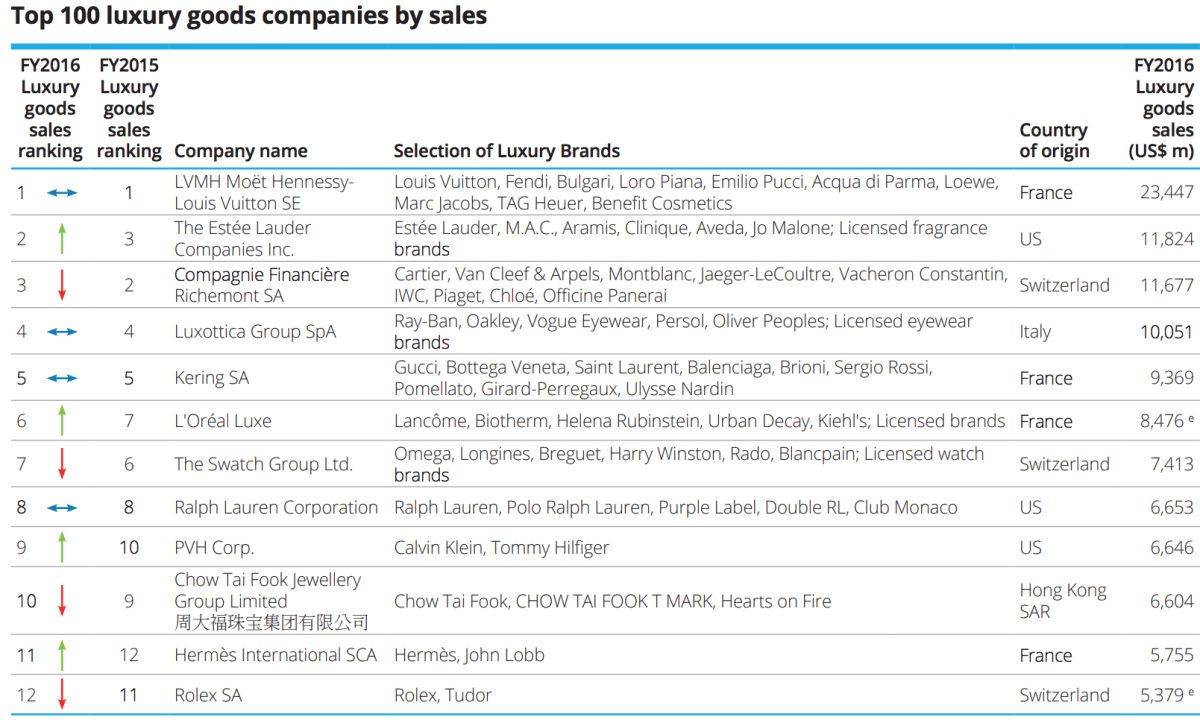Click the blue double arrow in Kering SA row
The width and height of the screenshot is (1200, 720).
tap(62, 378)
